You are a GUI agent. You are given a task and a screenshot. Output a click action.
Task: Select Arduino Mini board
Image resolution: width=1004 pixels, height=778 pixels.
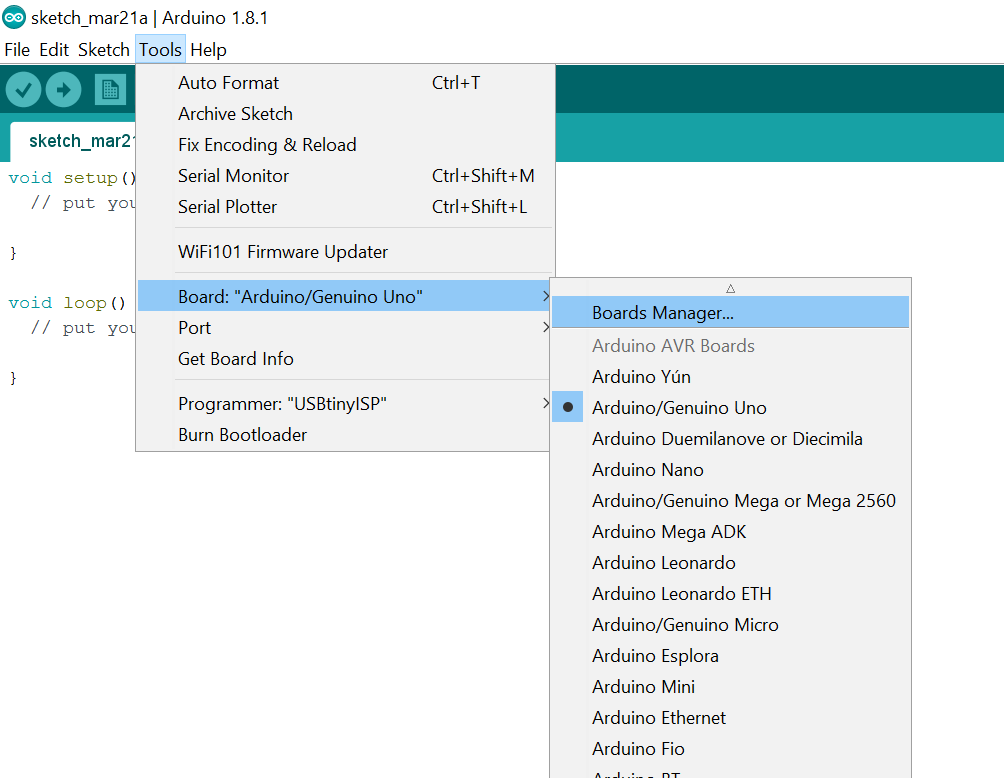point(730,686)
